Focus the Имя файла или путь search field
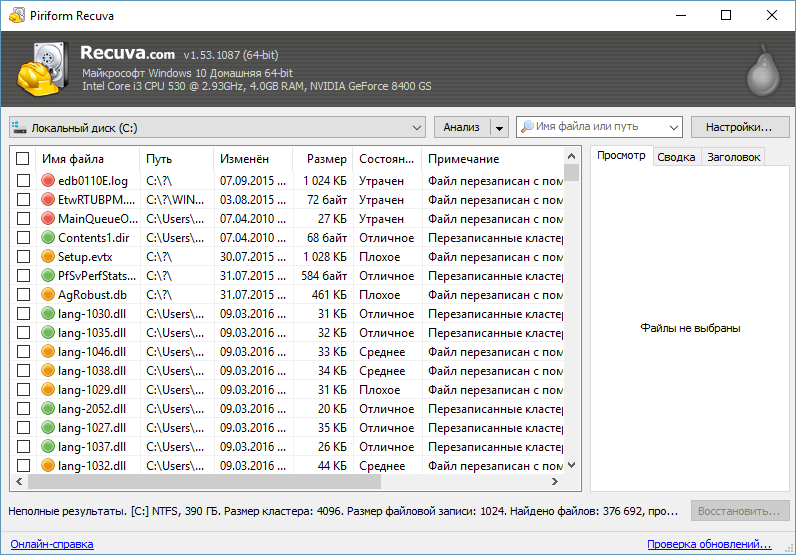This screenshot has height=555, width=796. pos(599,126)
